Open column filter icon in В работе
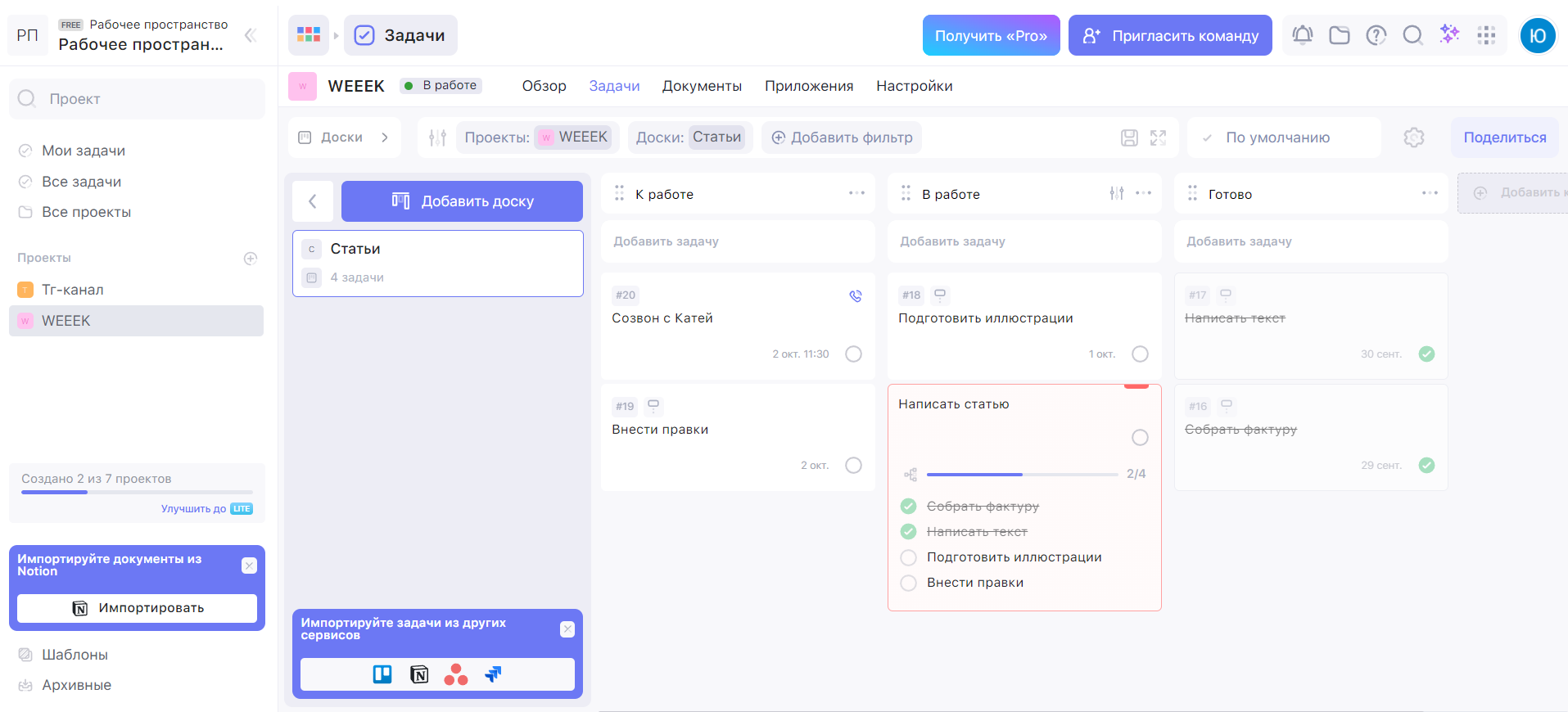Viewport: 1568px width, 712px height. coord(1117,193)
